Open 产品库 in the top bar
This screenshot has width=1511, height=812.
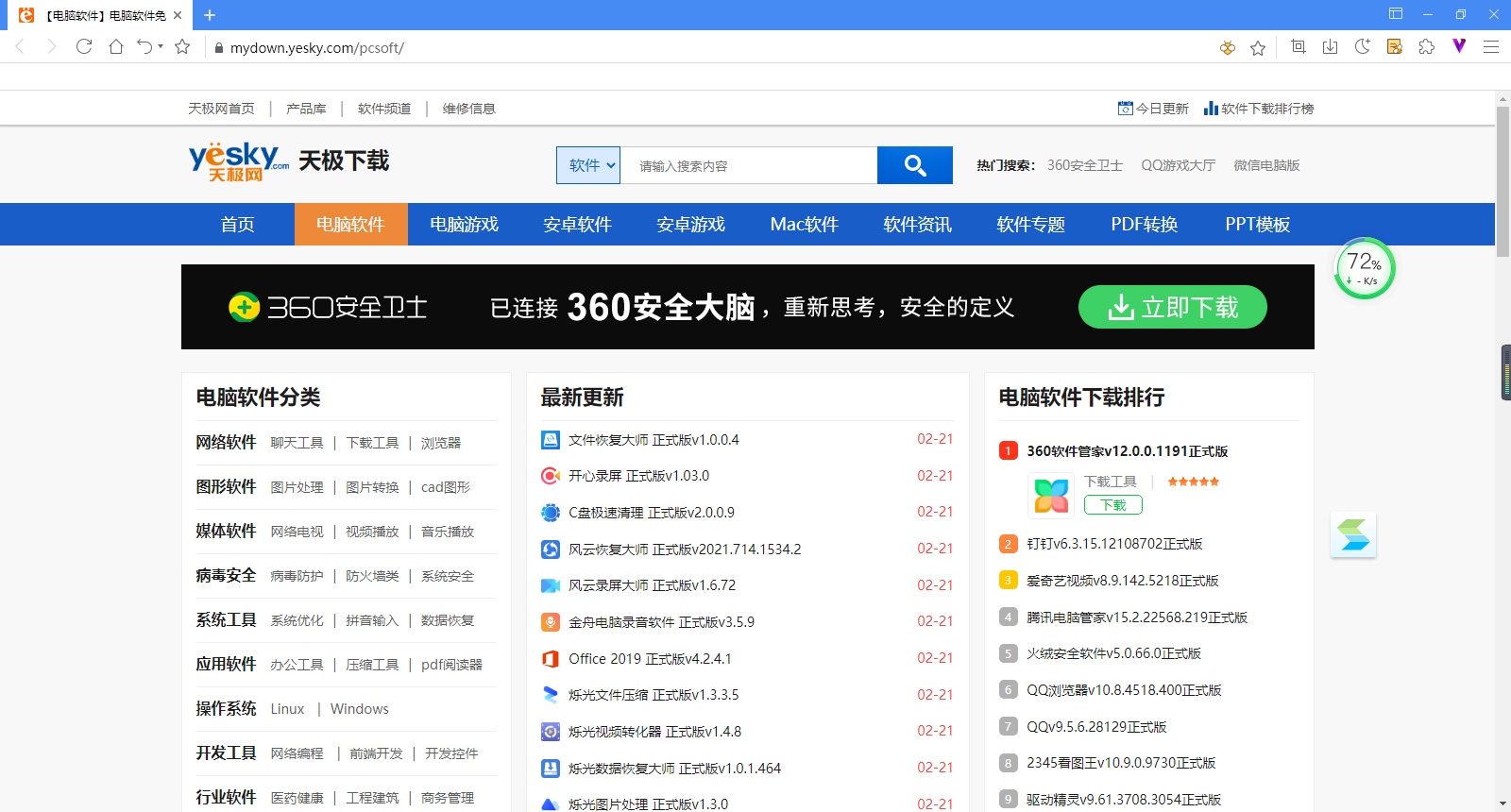click(x=306, y=109)
